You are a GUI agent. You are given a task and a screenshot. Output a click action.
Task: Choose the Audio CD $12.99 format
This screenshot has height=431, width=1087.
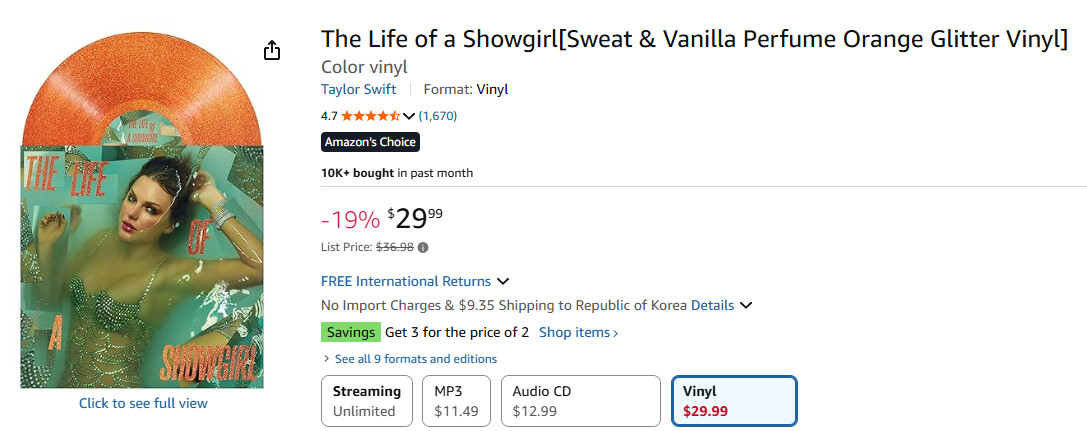pos(580,401)
